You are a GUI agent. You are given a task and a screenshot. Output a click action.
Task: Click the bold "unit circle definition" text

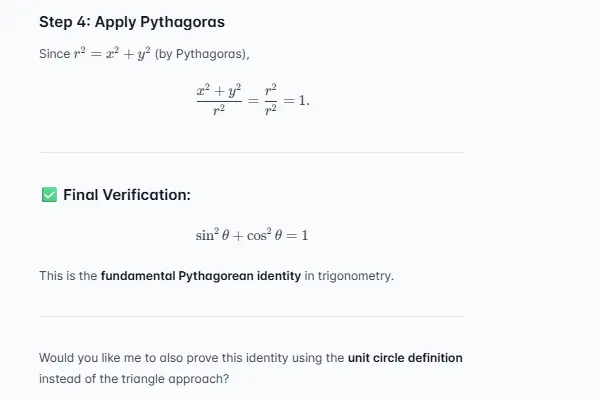click(x=405, y=357)
